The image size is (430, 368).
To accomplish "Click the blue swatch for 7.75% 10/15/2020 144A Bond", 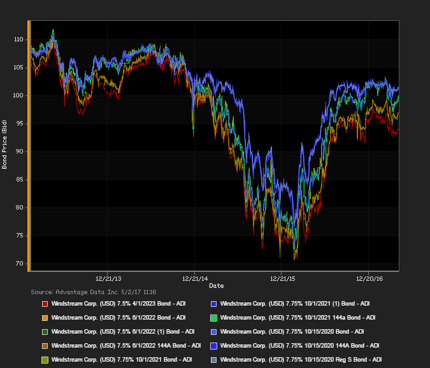I will coord(214,346).
